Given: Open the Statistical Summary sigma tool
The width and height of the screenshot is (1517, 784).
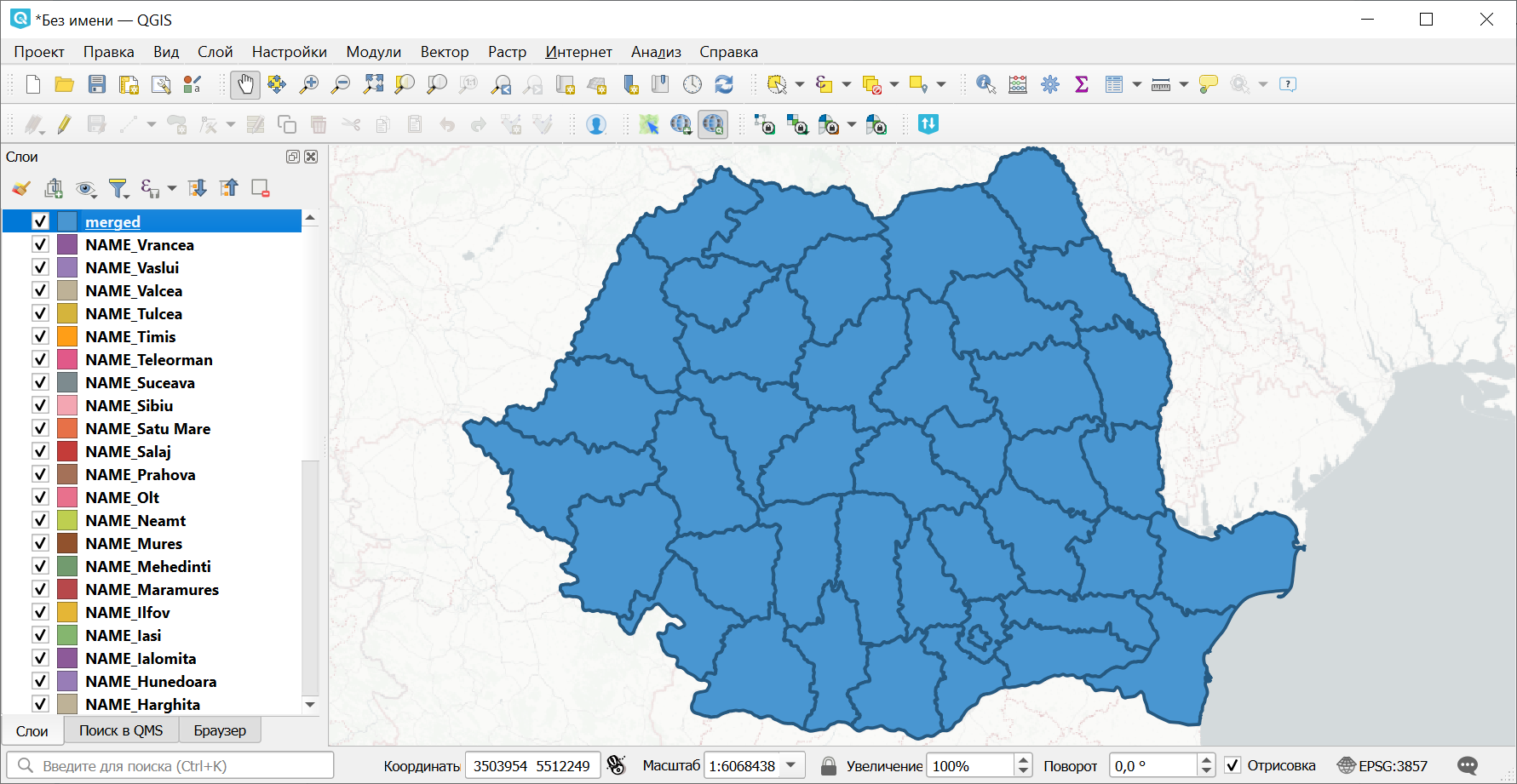Looking at the screenshot, I should point(1082,84).
